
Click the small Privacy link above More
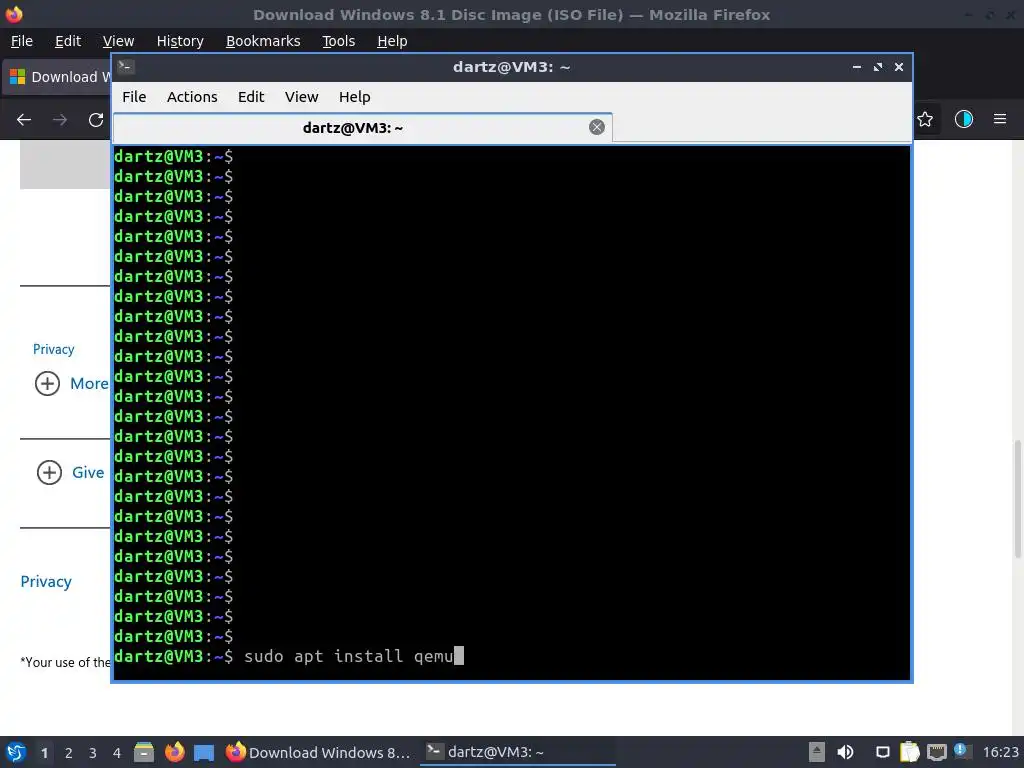click(54, 349)
